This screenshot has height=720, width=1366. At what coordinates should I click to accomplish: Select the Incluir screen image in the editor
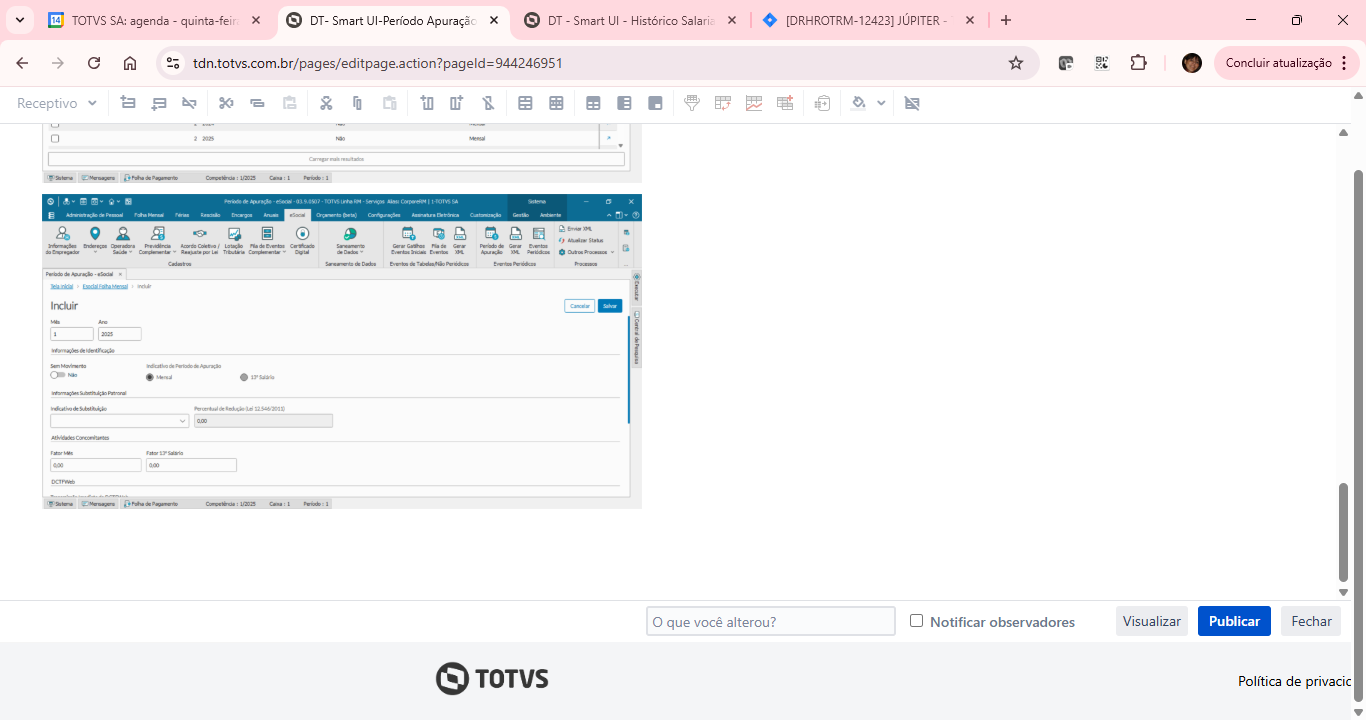click(x=342, y=351)
